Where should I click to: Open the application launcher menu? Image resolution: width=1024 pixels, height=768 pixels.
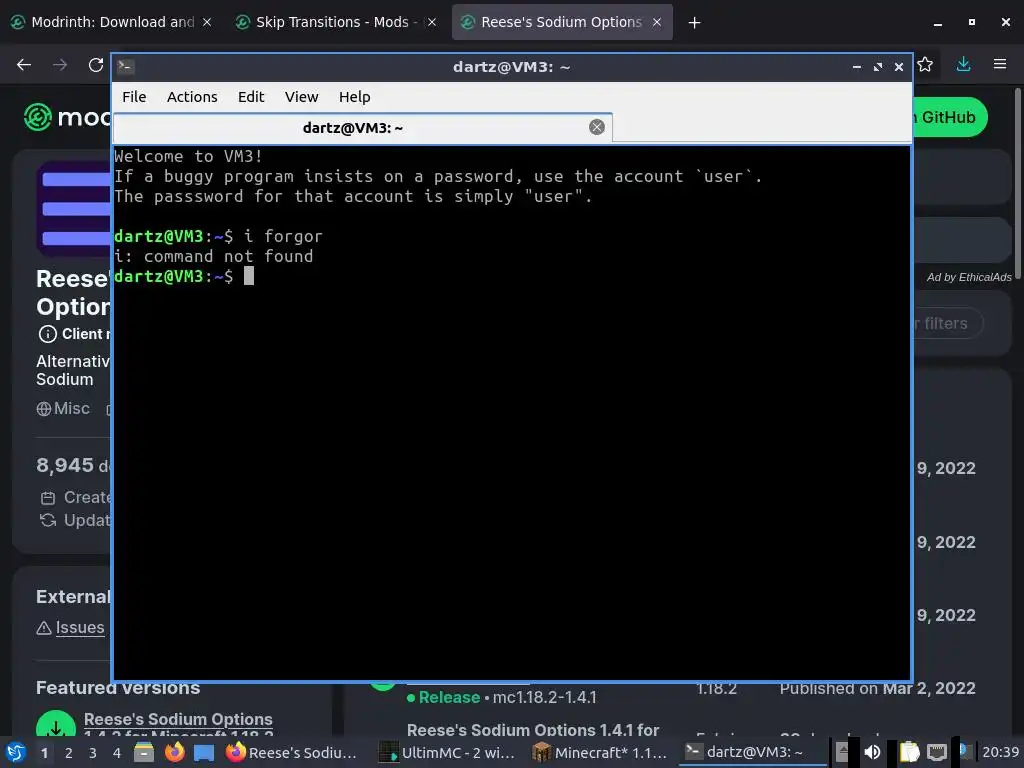(16, 752)
